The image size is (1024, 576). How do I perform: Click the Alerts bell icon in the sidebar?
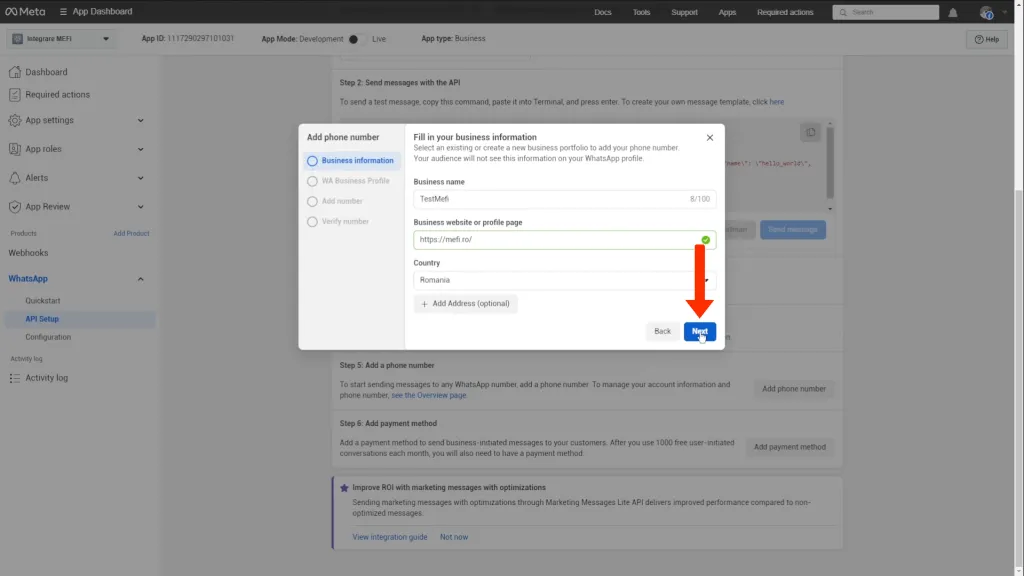[14, 178]
